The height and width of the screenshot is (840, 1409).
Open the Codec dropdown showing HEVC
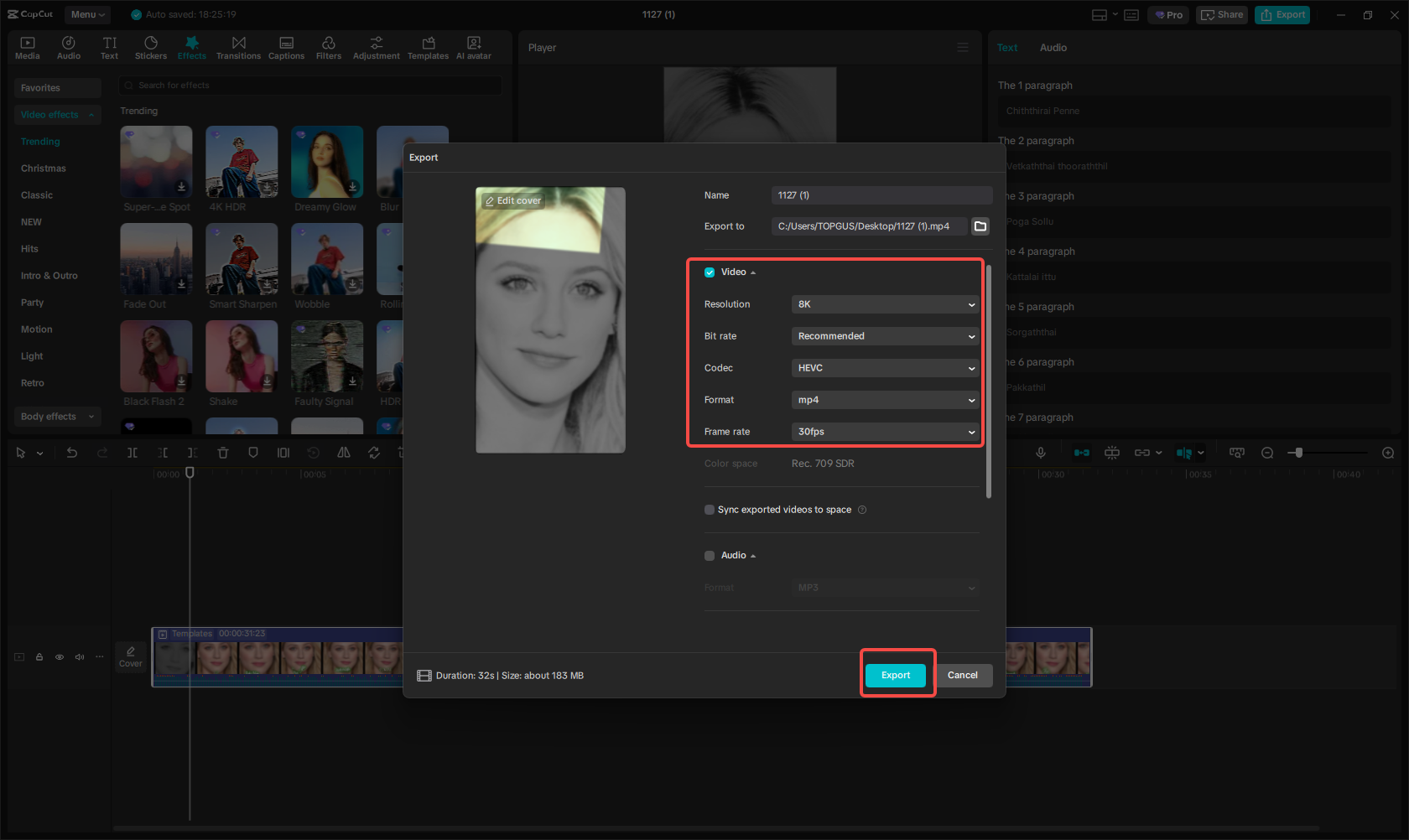pyautogui.click(x=885, y=367)
